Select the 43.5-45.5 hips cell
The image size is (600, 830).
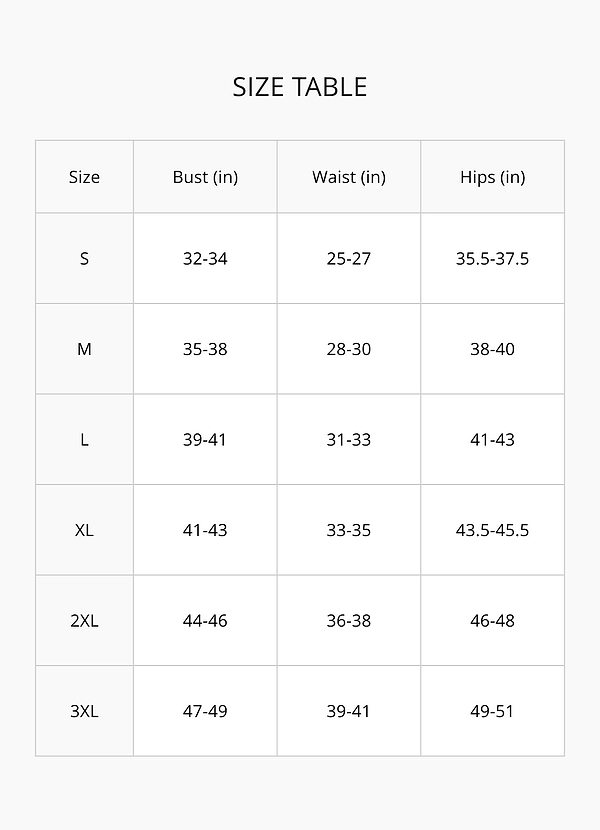click(492, 530)
